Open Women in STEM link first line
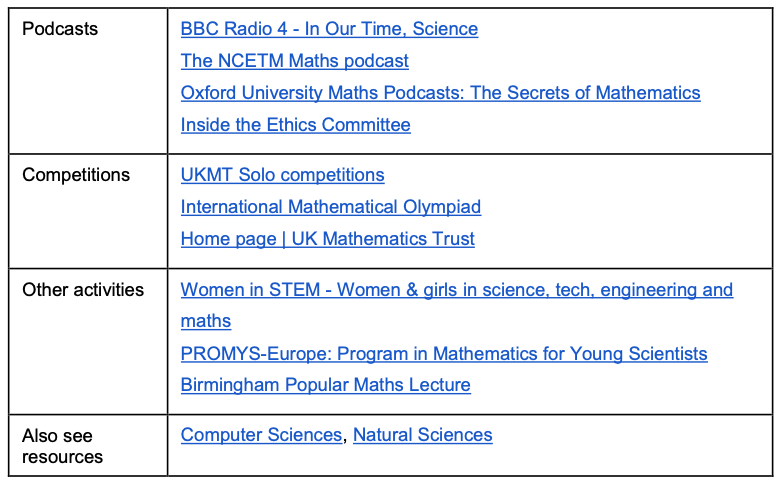 pos(457,290)
